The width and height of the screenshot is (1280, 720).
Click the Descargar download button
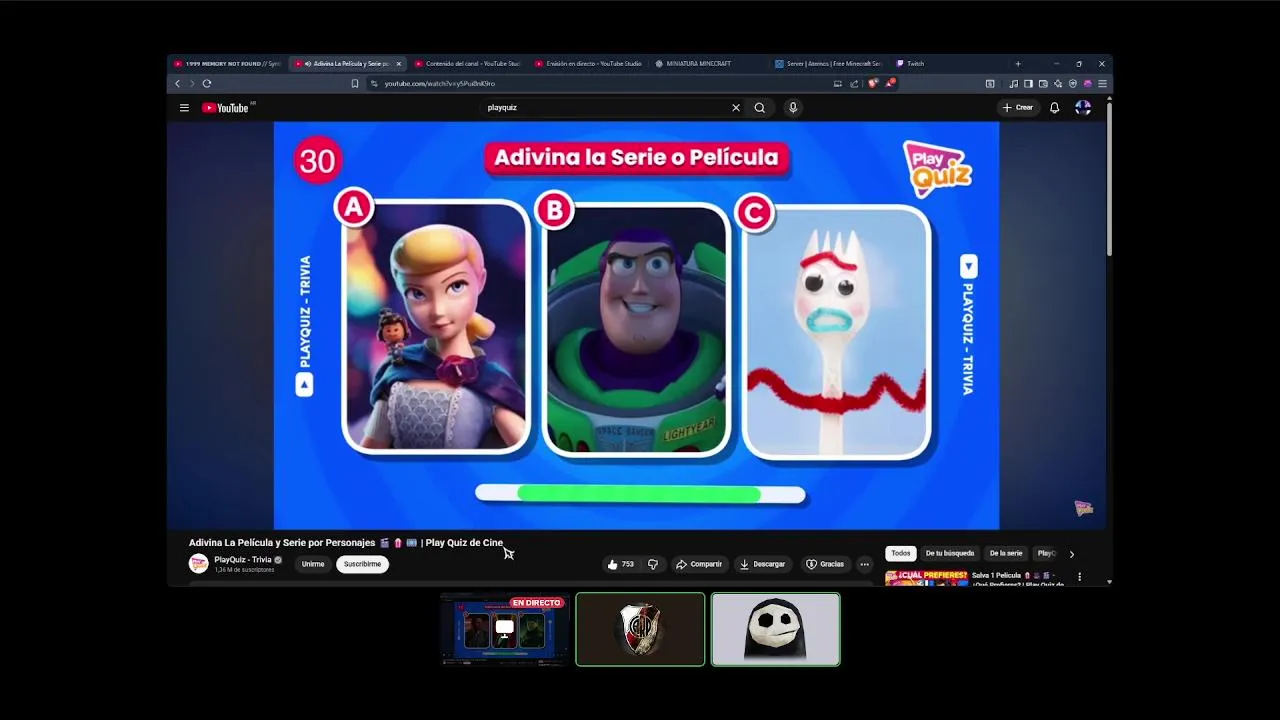click(x=762, y=564)
